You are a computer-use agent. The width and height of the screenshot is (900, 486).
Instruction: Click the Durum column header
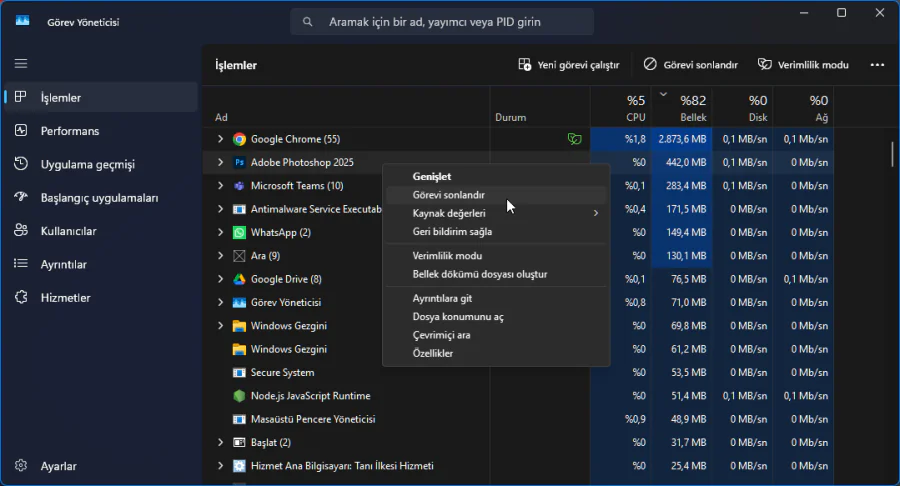540,108
